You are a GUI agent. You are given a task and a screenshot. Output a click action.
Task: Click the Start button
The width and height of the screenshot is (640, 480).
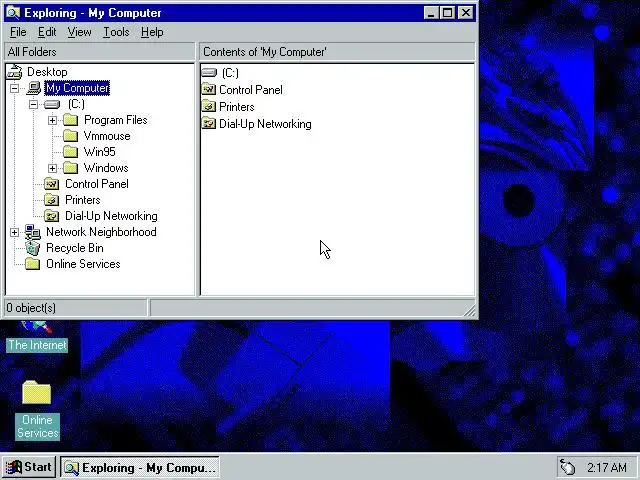tap(29, 467)
